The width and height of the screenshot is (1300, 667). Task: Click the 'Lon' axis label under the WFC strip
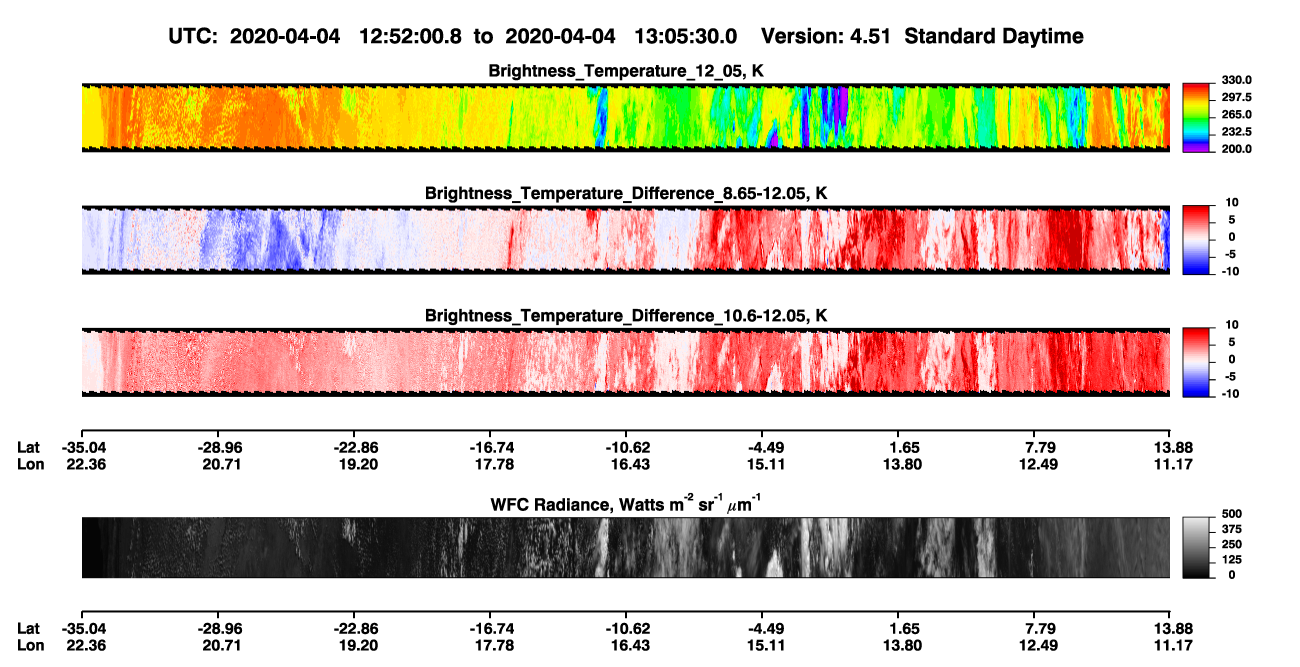tap(30, 645)
